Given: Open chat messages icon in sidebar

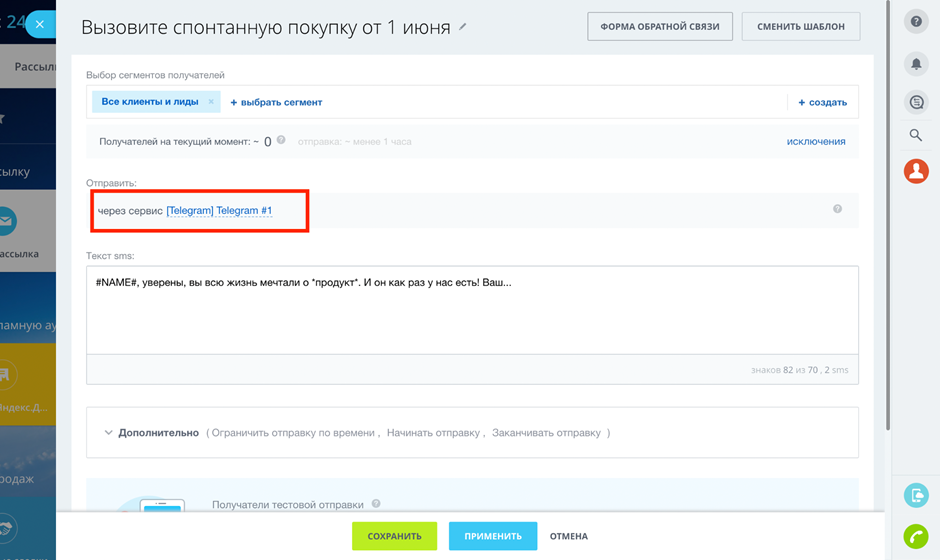Looking at the screenshot, I should pos(916,103).
